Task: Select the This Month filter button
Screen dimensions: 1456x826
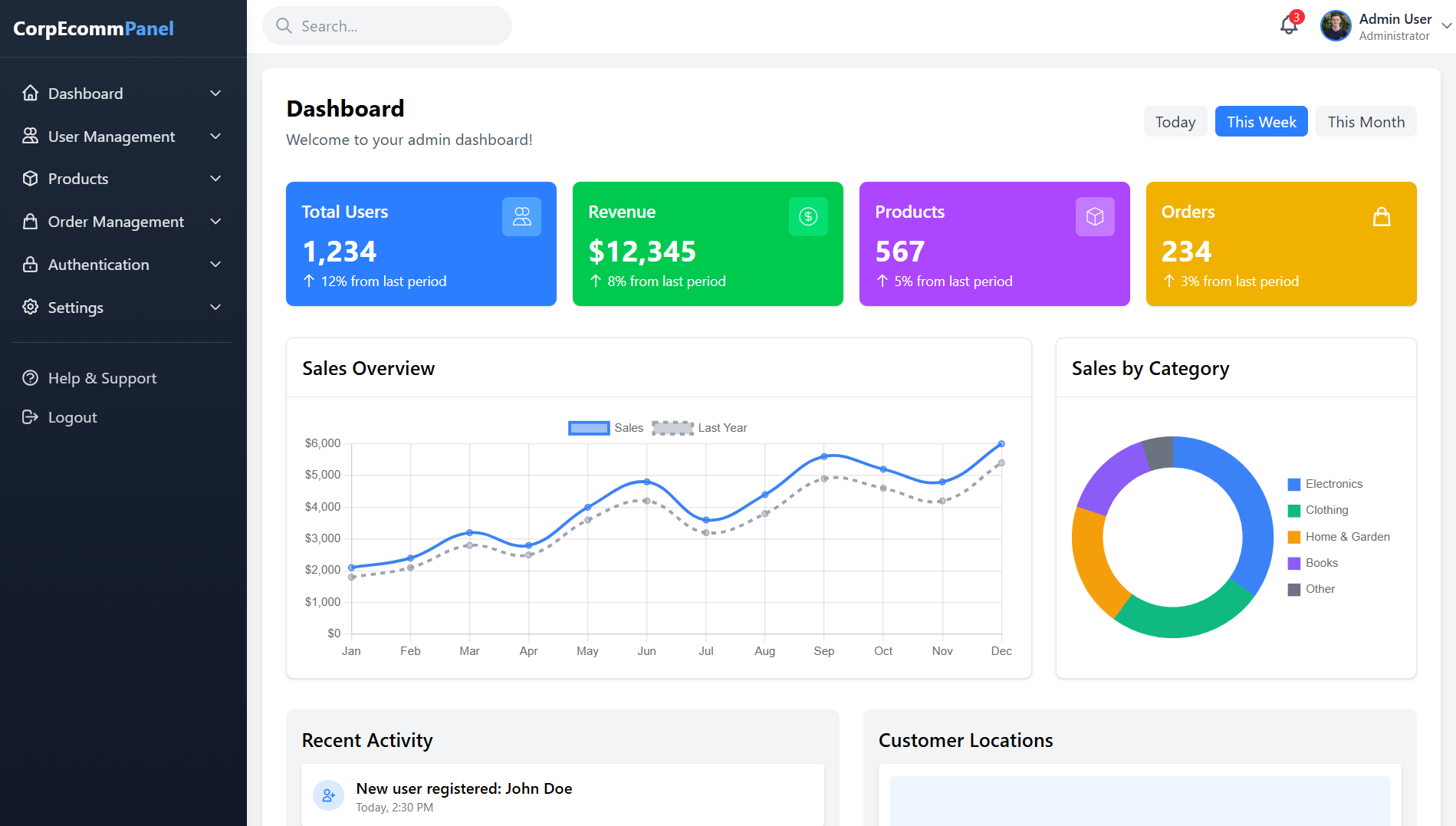Action: (x=1366, y=122)
